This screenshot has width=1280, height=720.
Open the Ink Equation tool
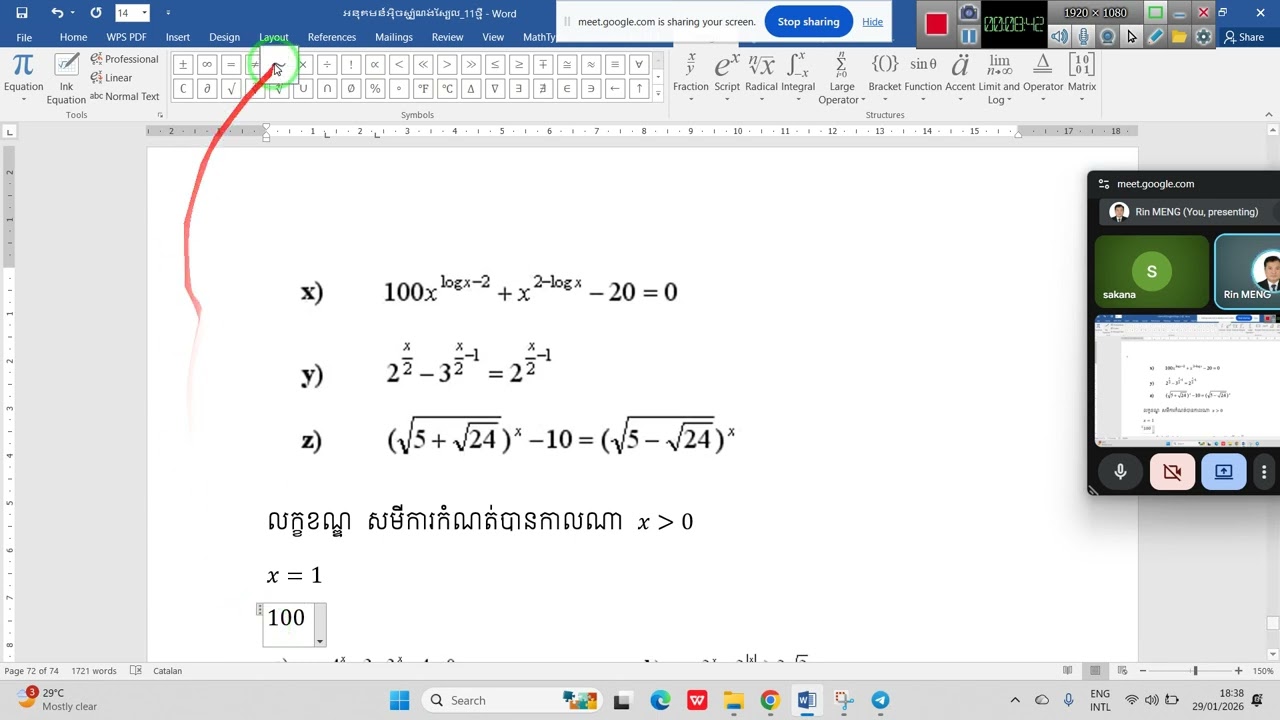click(x=66, y=79)
